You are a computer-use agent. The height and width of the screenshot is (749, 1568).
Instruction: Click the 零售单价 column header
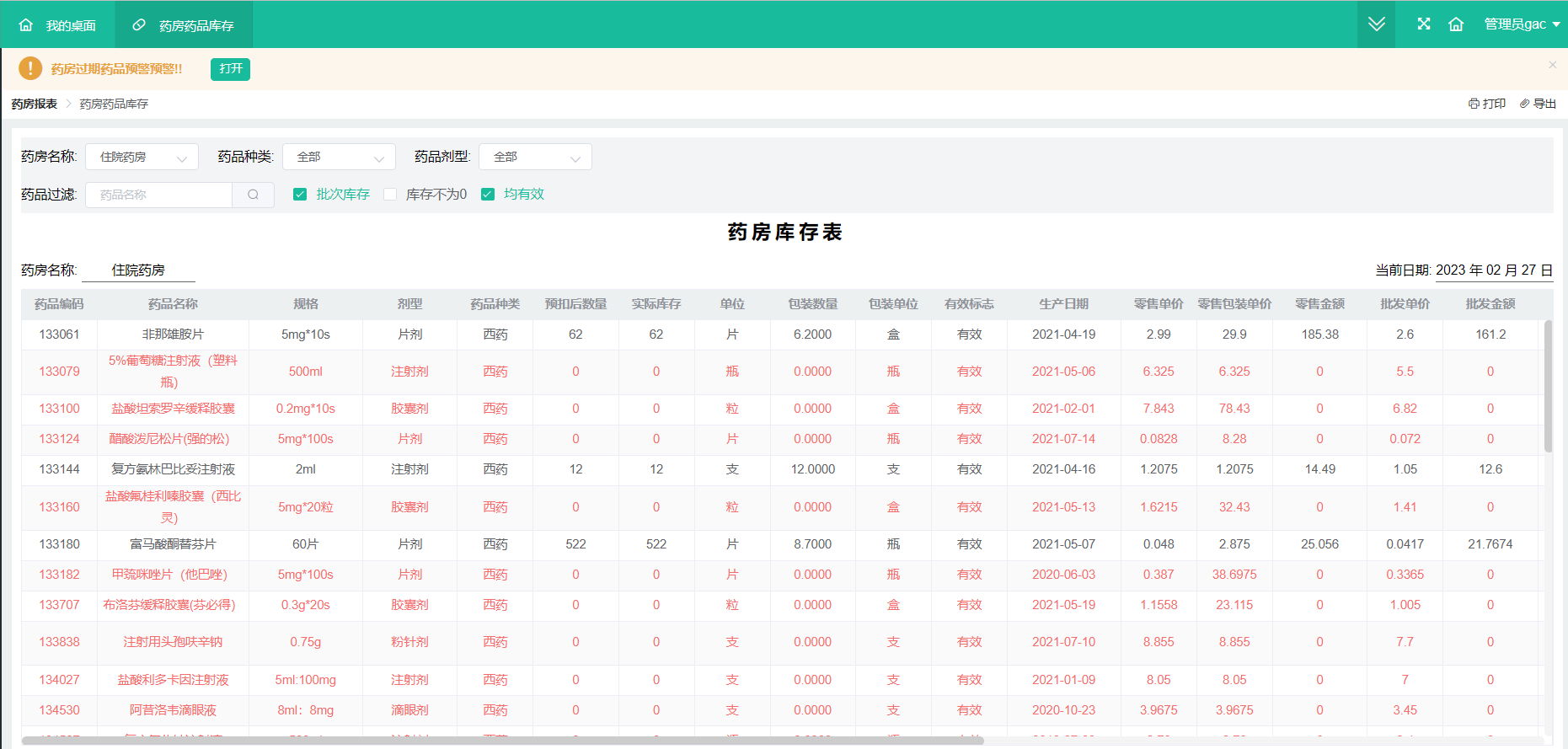coord(1159,304)
